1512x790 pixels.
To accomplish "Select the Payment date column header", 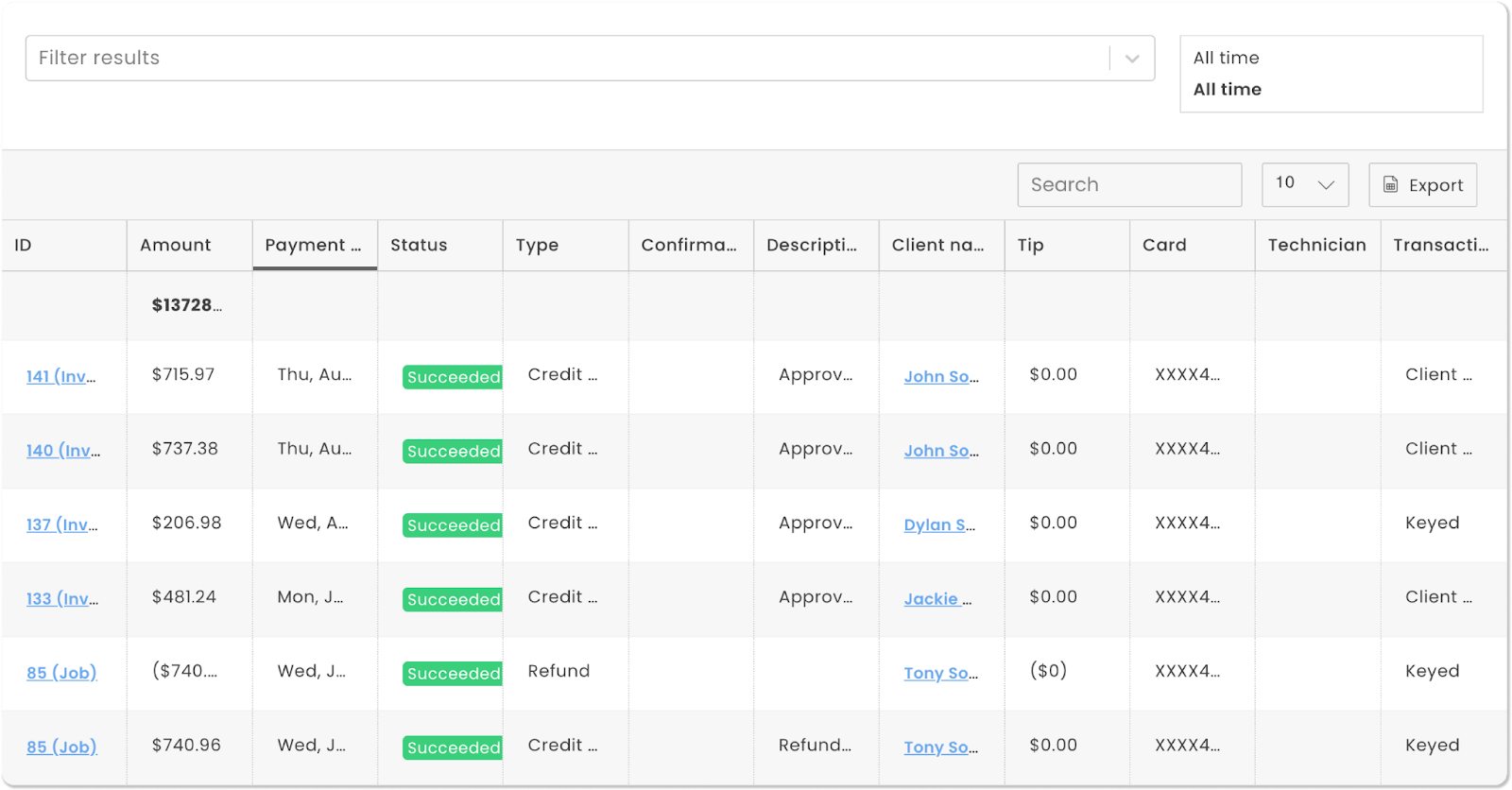I will coord(313,245).
